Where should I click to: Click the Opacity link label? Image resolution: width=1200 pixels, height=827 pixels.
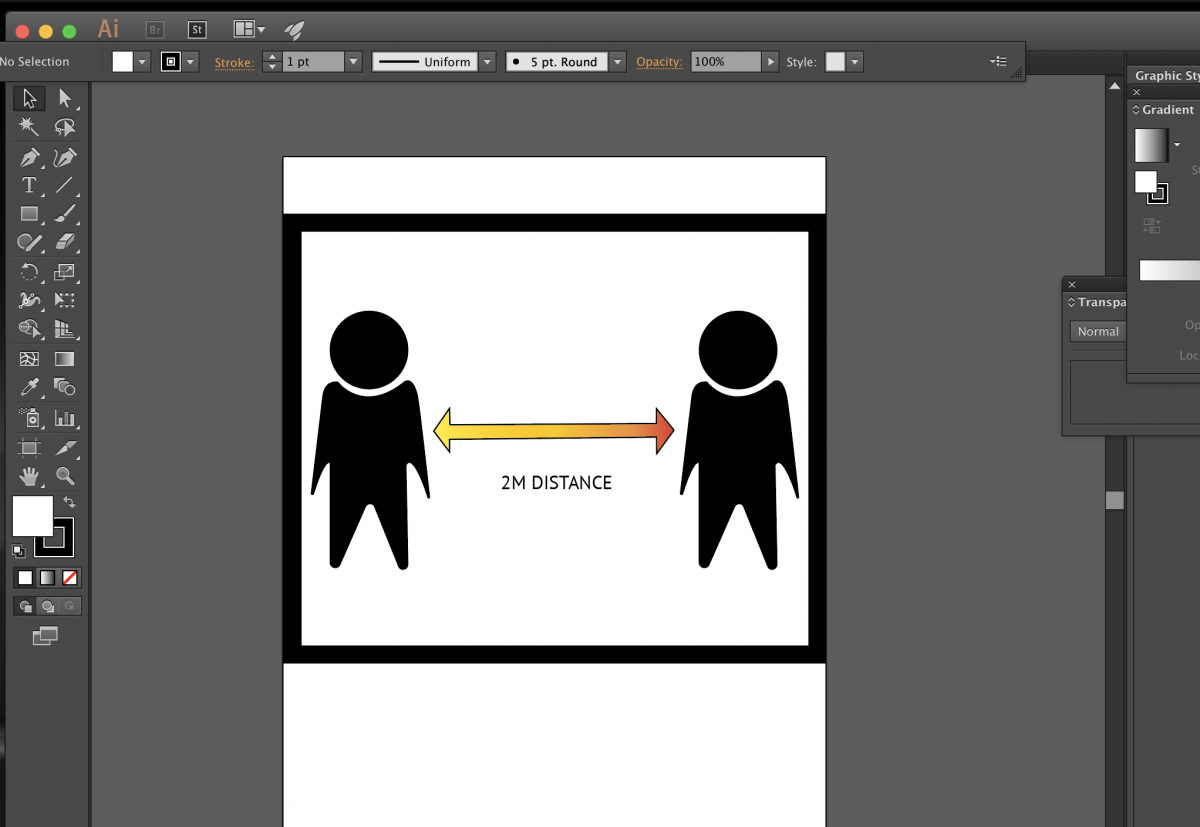659,62
